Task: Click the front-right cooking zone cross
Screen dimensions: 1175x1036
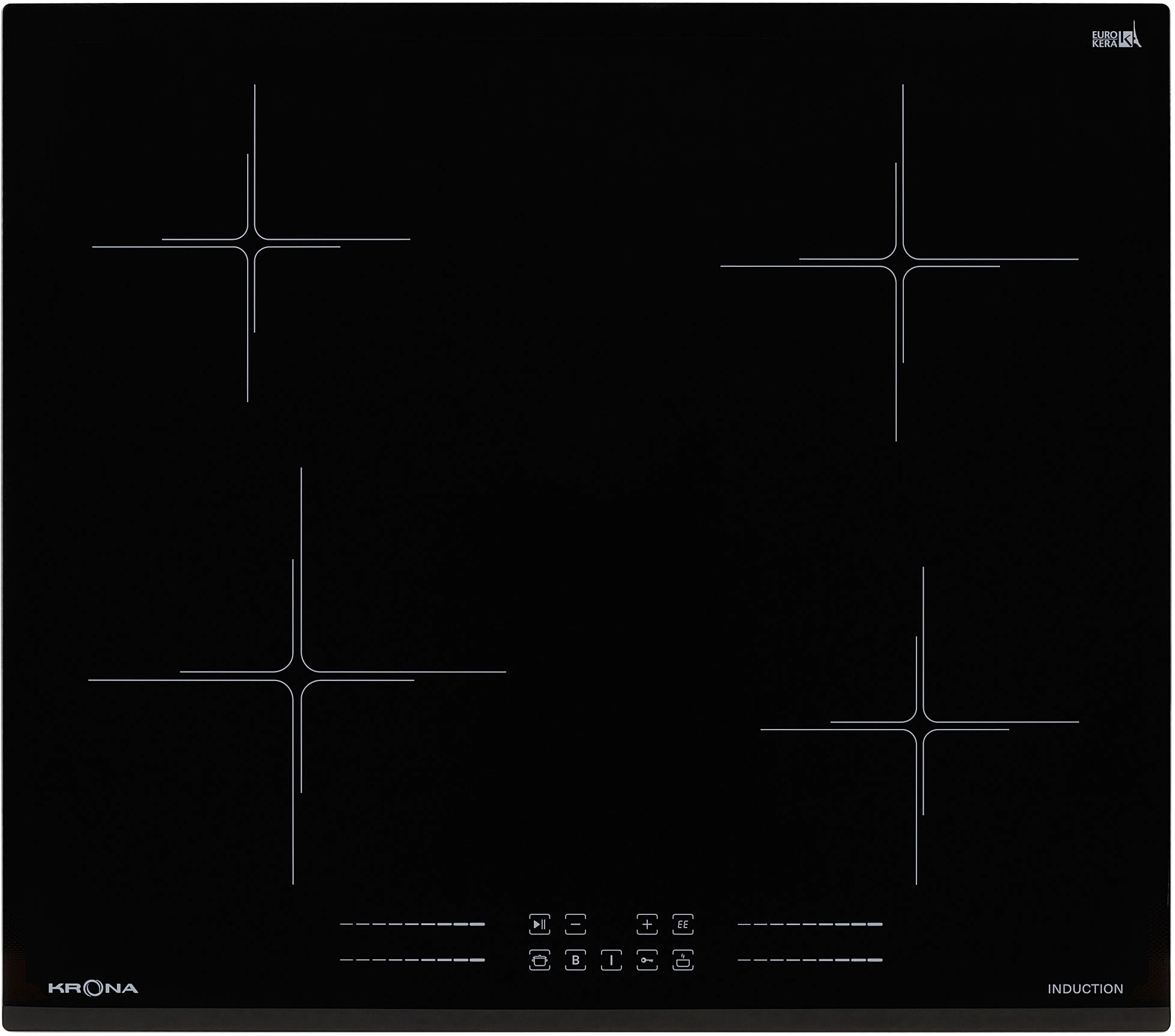Action: tap(920, 725)
